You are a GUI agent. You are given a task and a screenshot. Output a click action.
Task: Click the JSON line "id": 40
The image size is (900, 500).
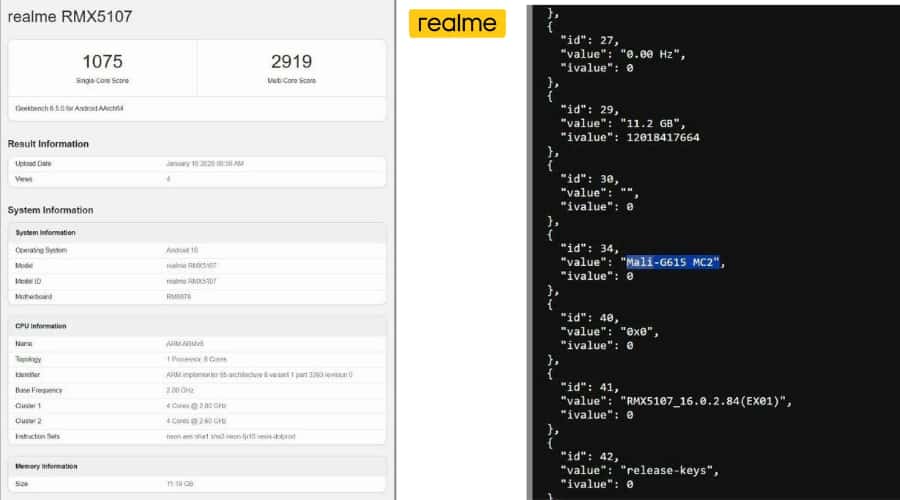tap(589, 318)
